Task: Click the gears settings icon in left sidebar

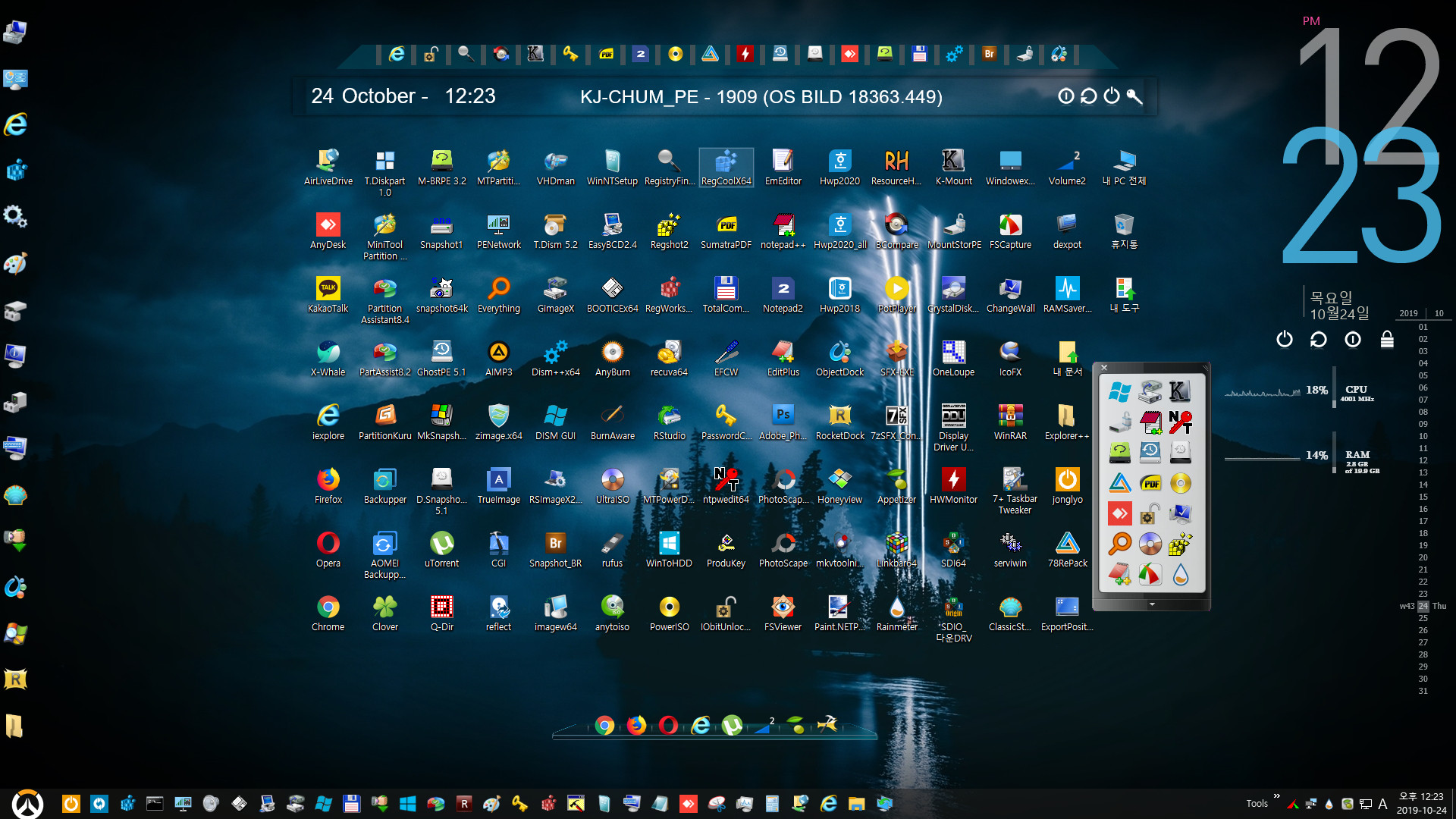Action: point(15,217)
